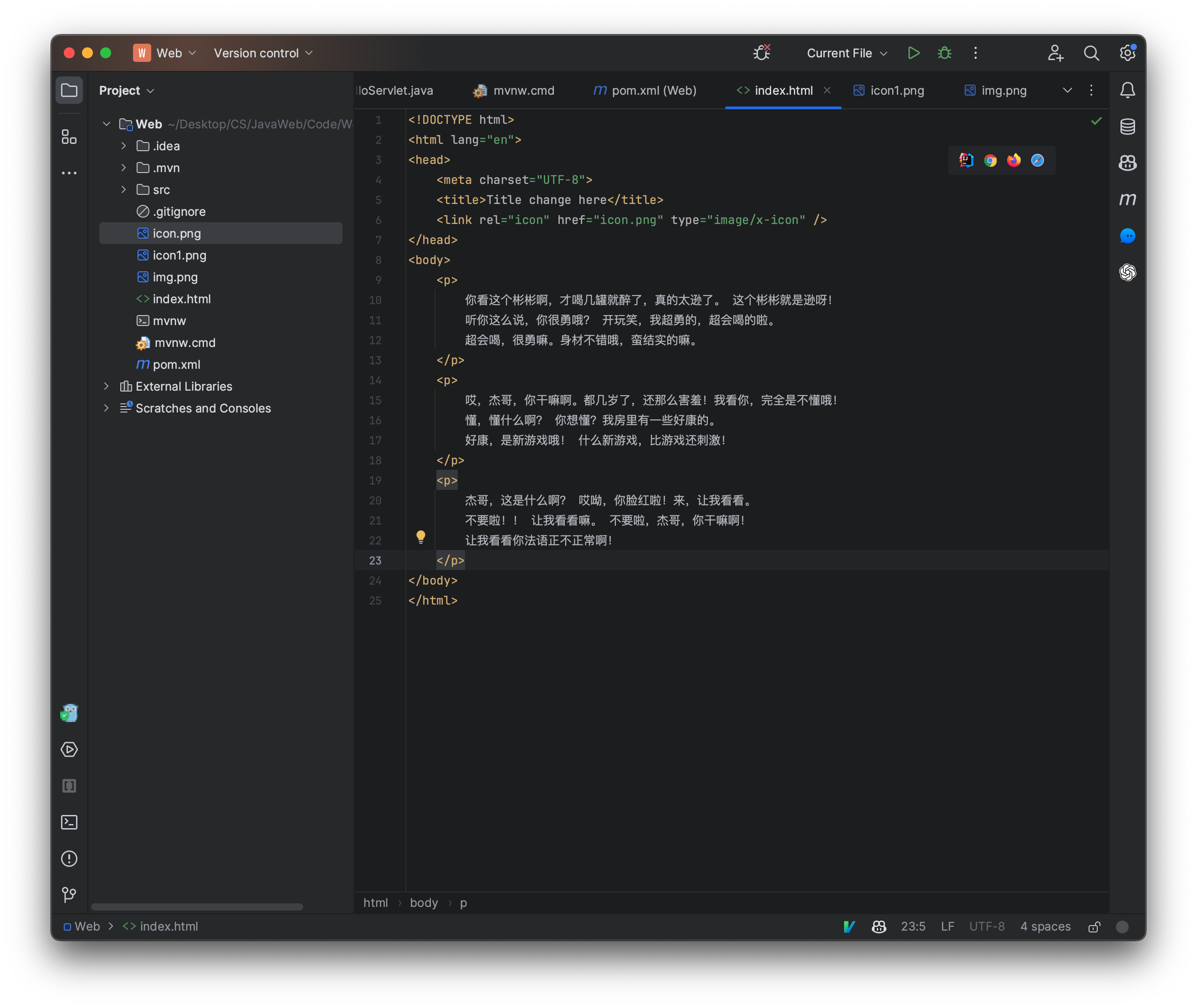1197x1008 pixels.
Task: Switch to icon1.png editor tab
Action: pos(888,90)
